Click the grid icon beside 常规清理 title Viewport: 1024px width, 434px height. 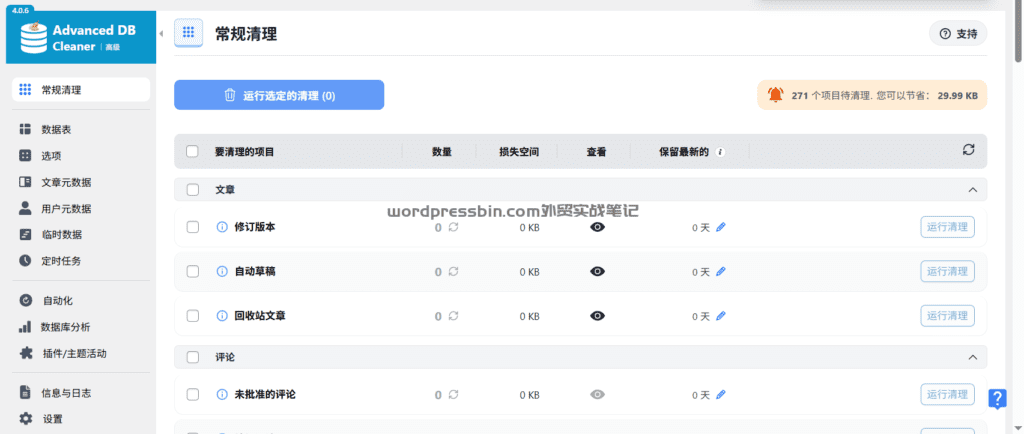click(x=188, y=33)
